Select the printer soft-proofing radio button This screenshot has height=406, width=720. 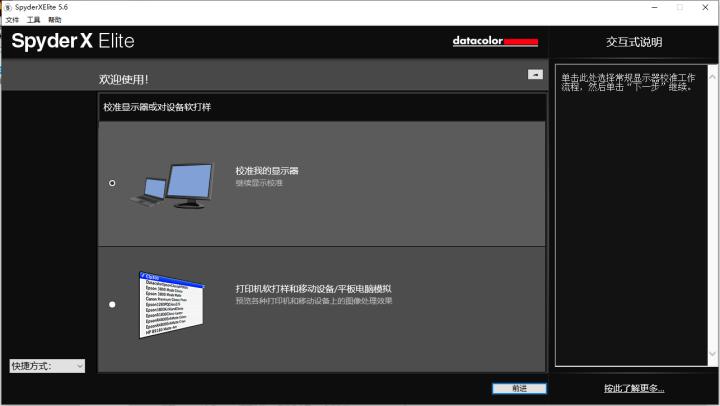[x=112, y=304]
